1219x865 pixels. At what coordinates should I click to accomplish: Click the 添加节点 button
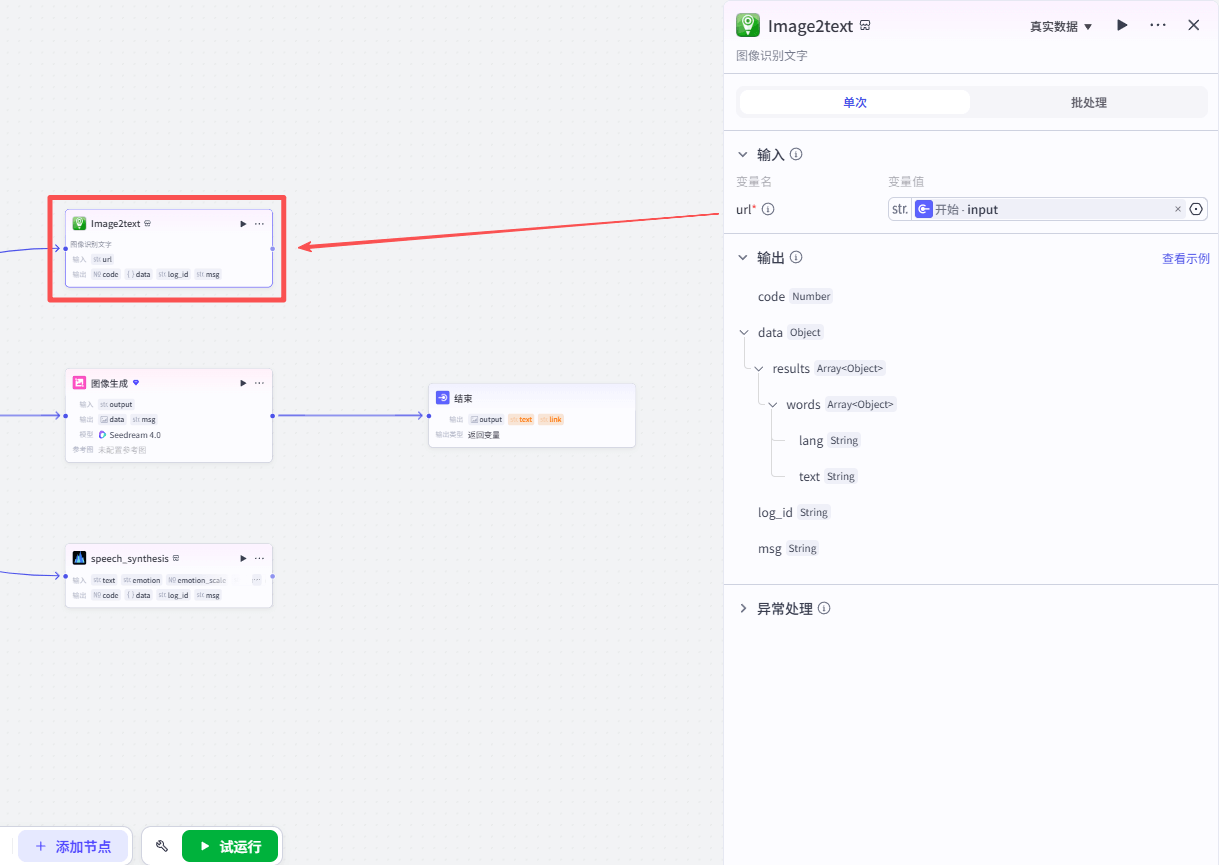(x=73, y=846)
